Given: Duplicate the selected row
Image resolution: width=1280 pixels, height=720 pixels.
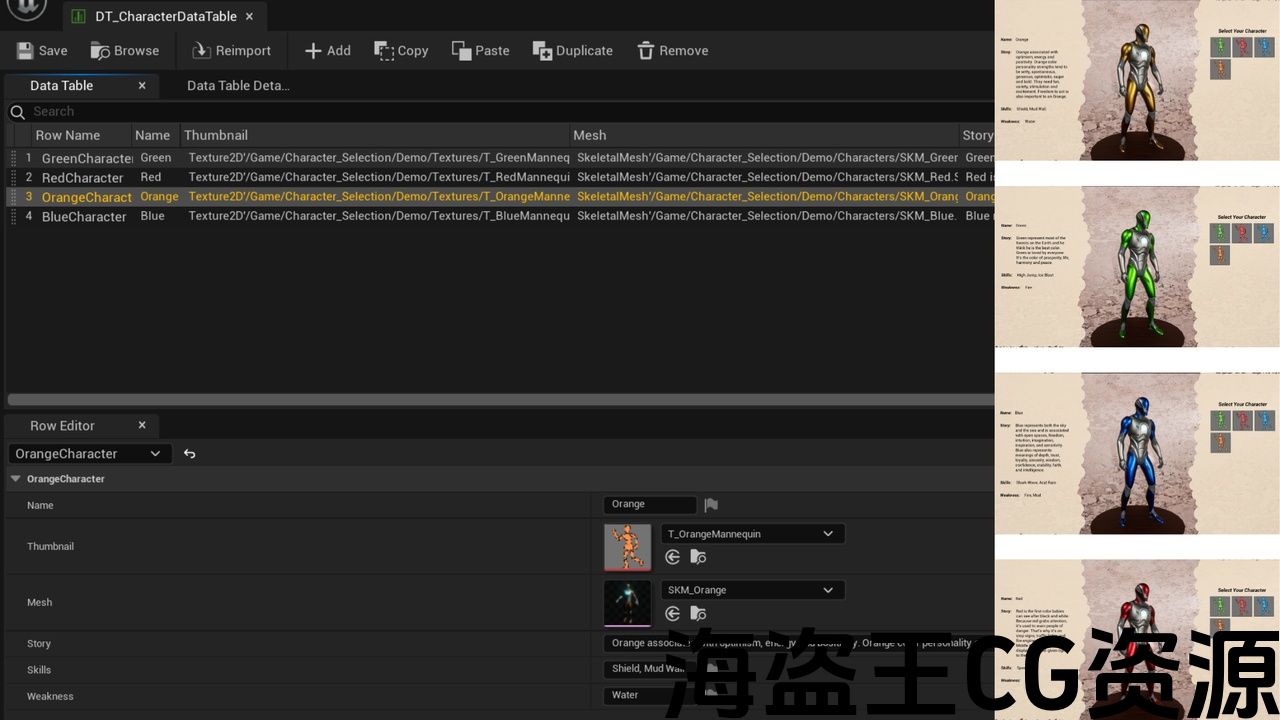Looking at the screenshot, I should [572, 51].
